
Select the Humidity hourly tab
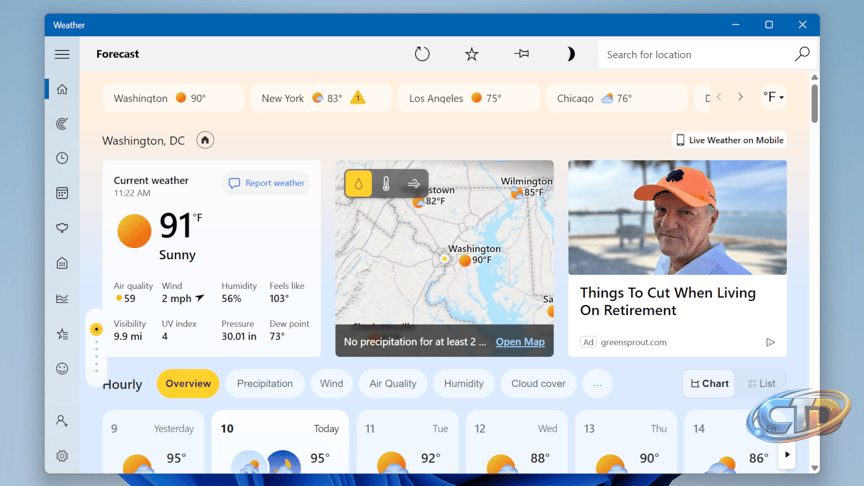[464, 384]
